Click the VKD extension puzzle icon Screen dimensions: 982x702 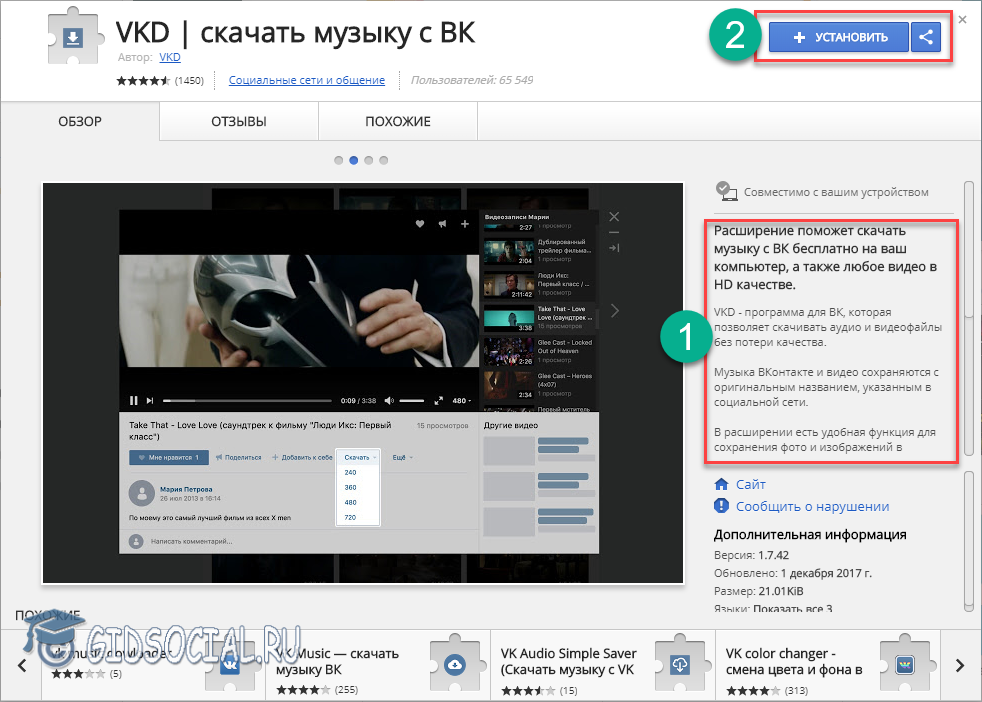(x=73, y=39)
